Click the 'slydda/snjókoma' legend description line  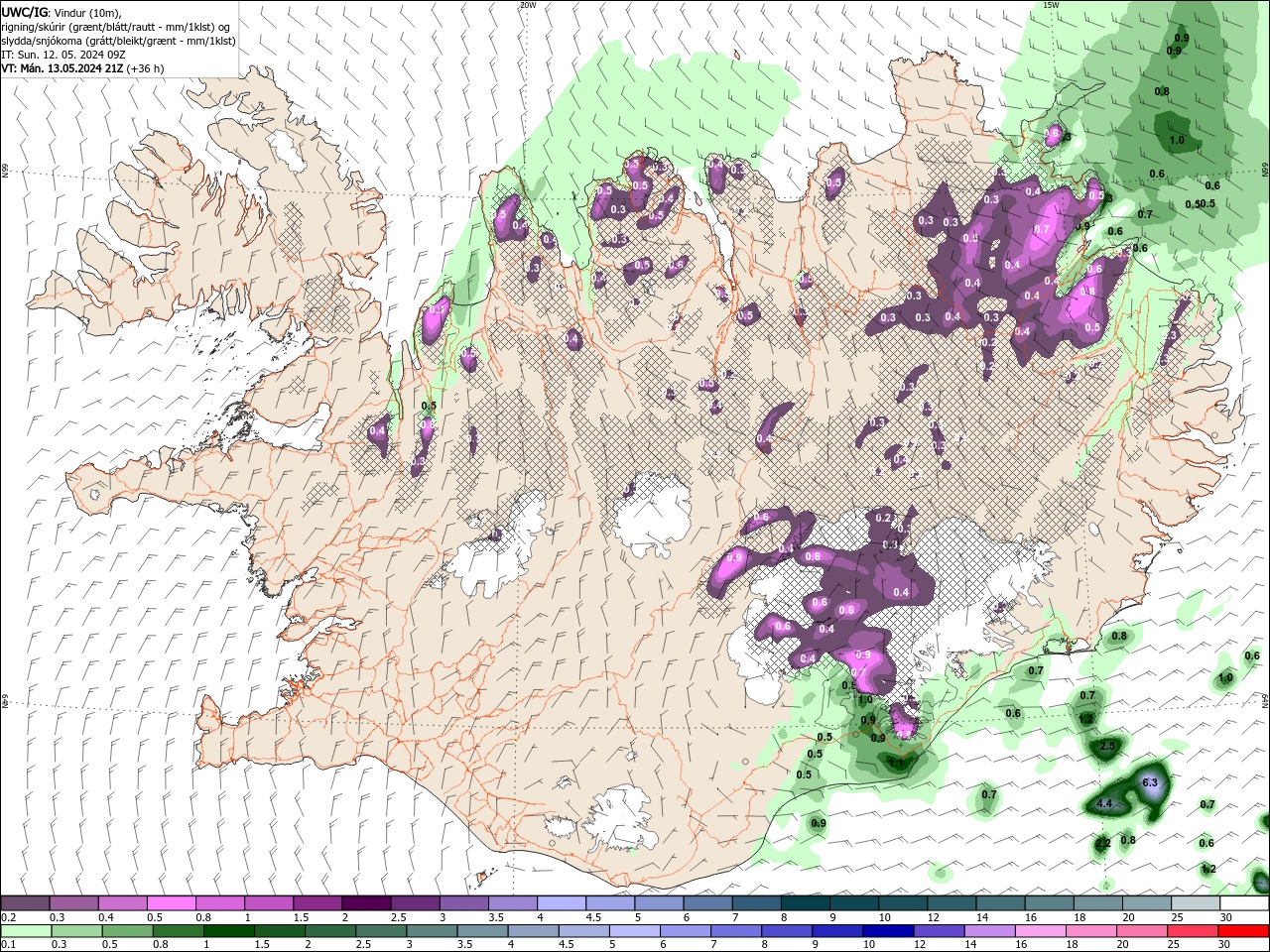(x=118, y=41)
